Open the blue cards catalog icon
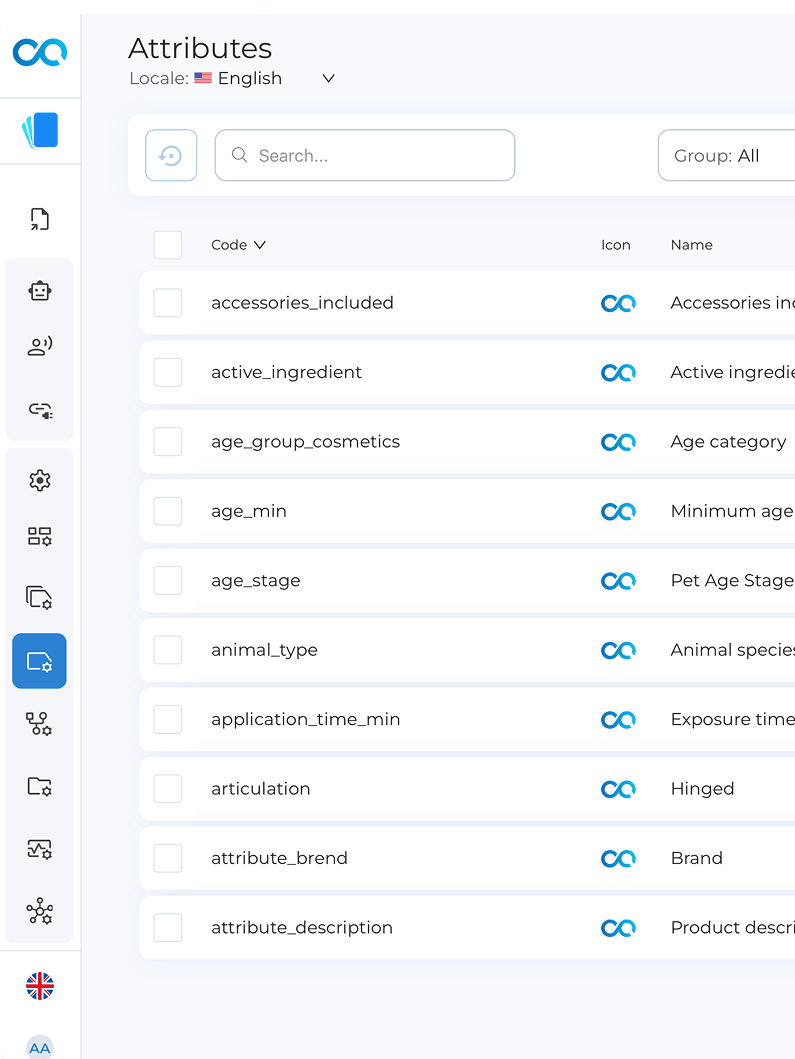 [40, 130]
